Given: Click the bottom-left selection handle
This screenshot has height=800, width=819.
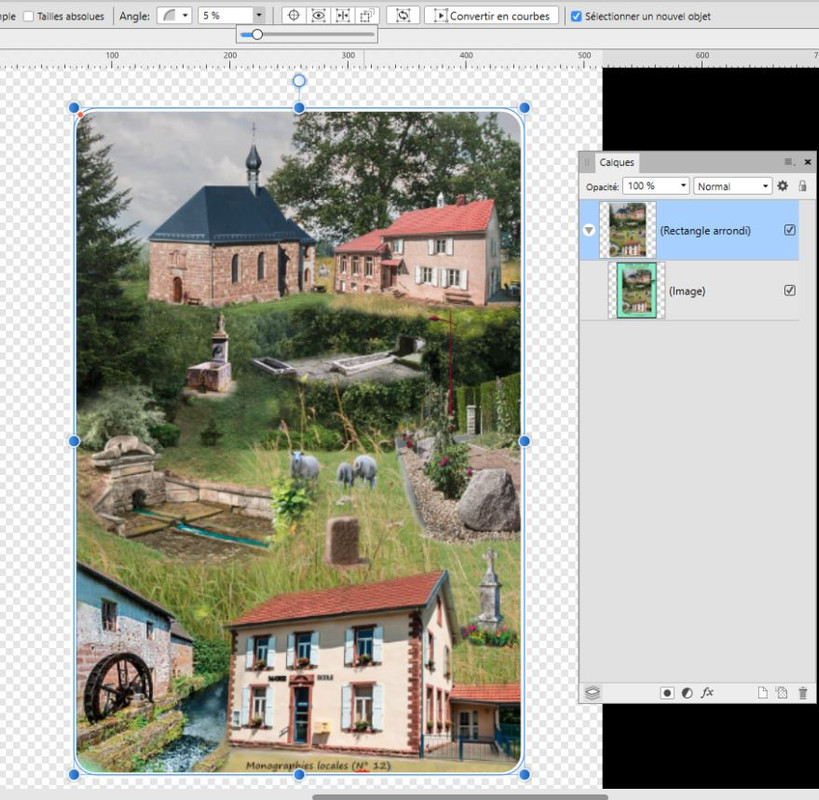Looking at the screenshot, I should tap(74, 774).
